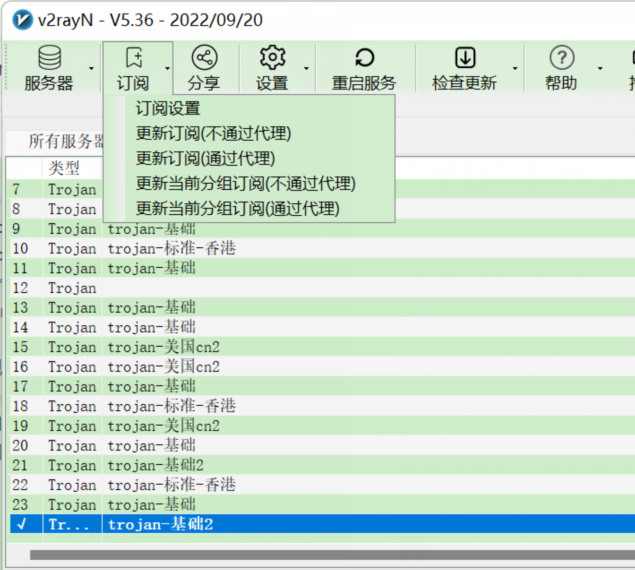This screenshot has height=570, width=635.
Task: Select server row 18 trojan-标准-香港
Action: (171, 406)
